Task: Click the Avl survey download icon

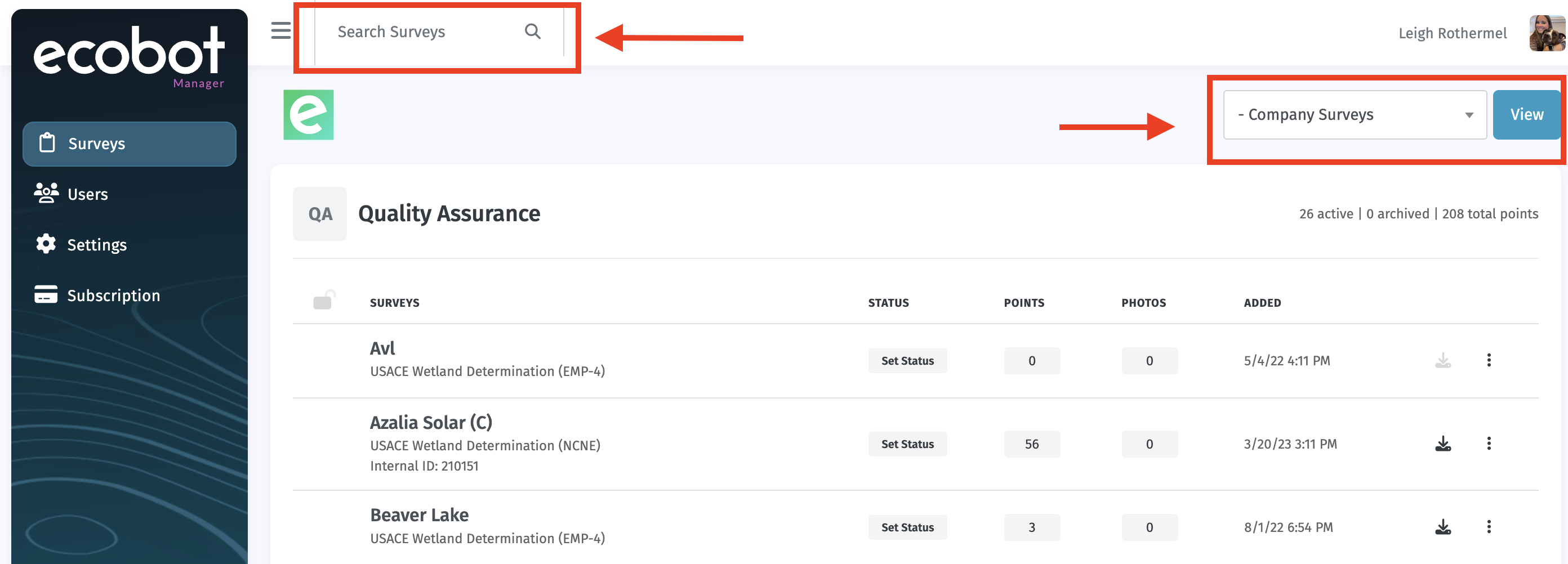Action: coord(1442,361)
